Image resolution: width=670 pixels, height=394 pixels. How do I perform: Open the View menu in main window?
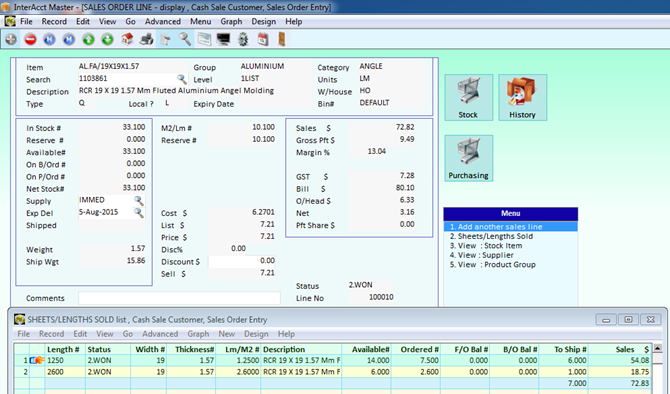click(x=107, y=21)
